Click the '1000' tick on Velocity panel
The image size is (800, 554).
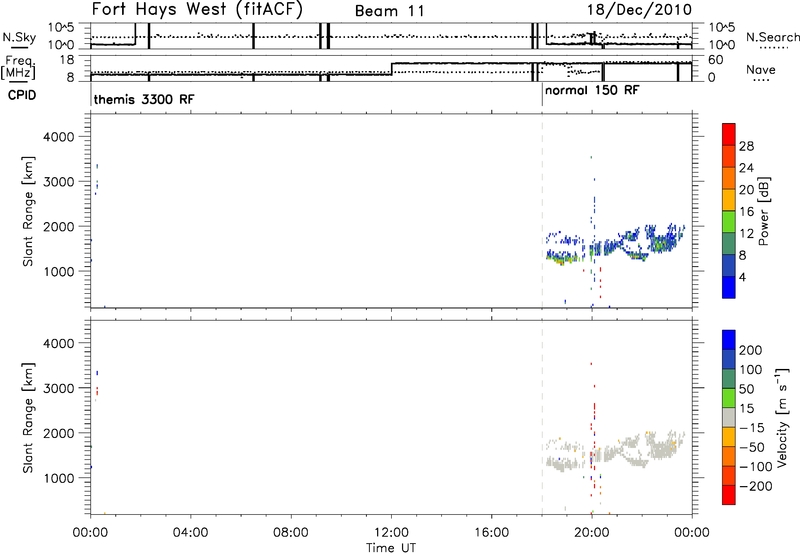[58, 478]
